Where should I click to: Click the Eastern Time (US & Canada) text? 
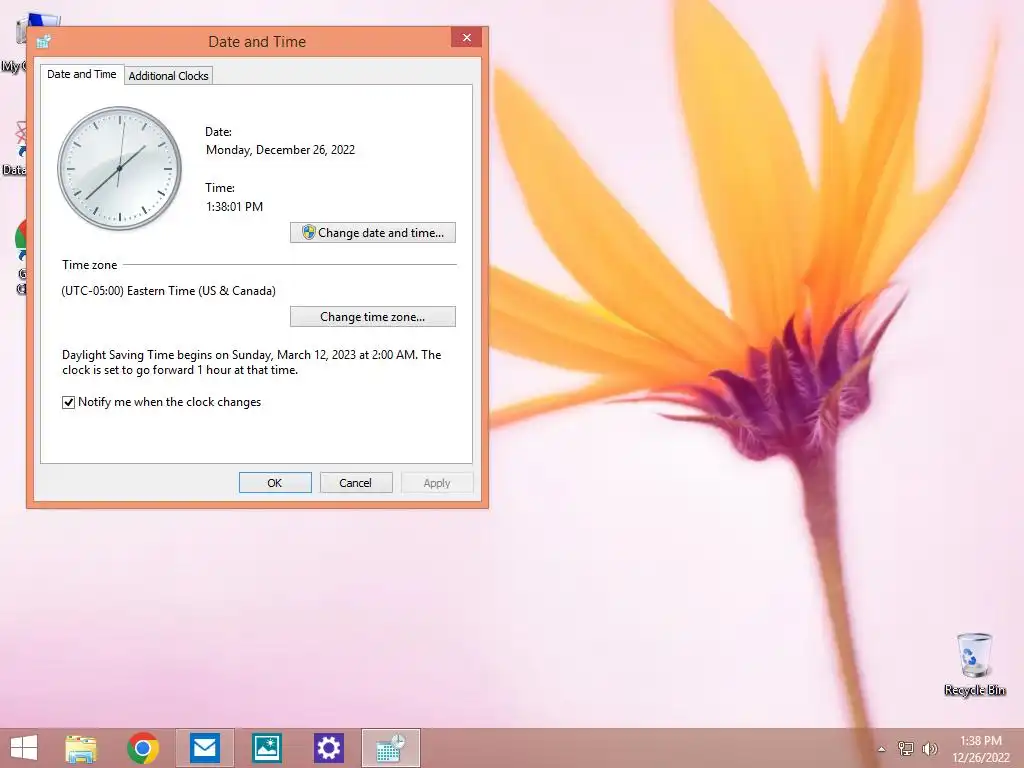click(x=168, y=291)
